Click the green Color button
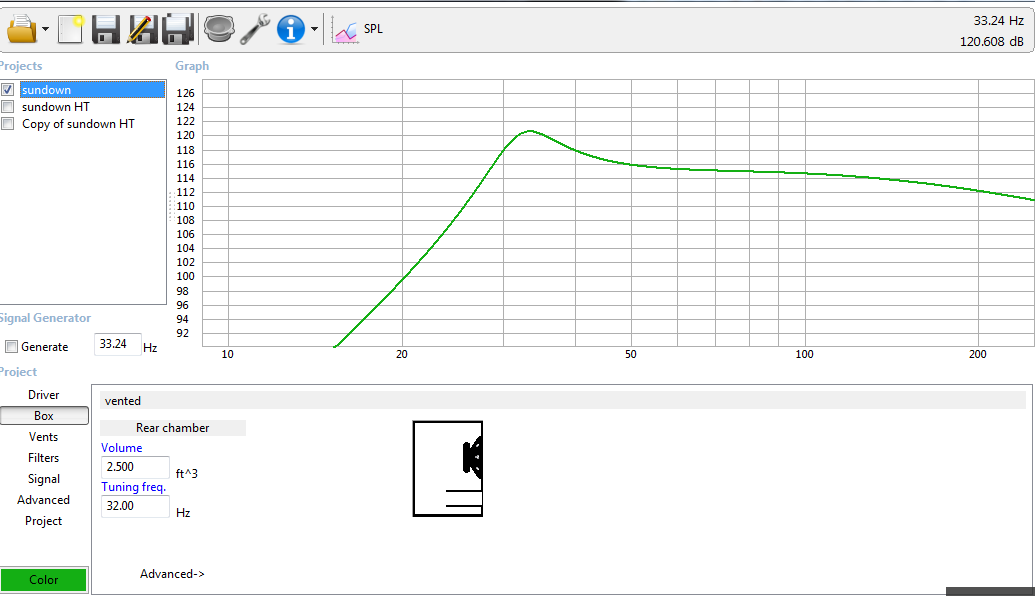Screen dimensions: 1035x596 (44, 579)
